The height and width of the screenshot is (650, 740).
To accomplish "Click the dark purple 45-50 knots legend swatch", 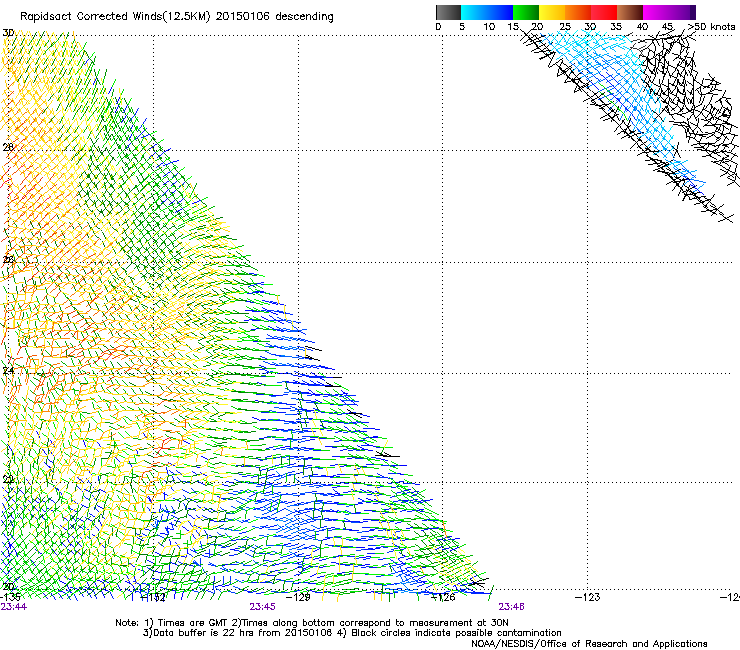I will point(682,12).
